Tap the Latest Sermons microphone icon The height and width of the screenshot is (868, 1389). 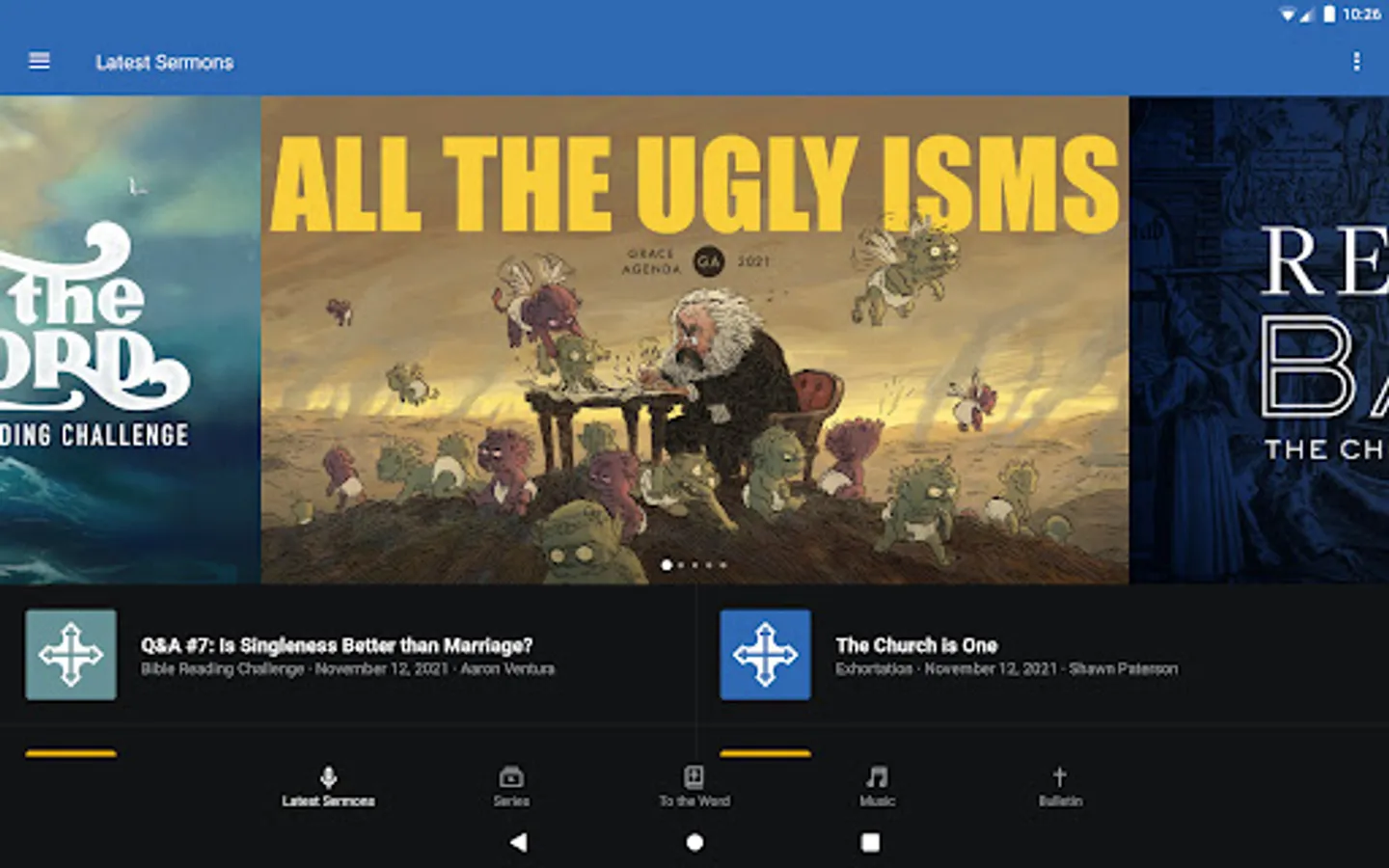[x=328, y=776]
